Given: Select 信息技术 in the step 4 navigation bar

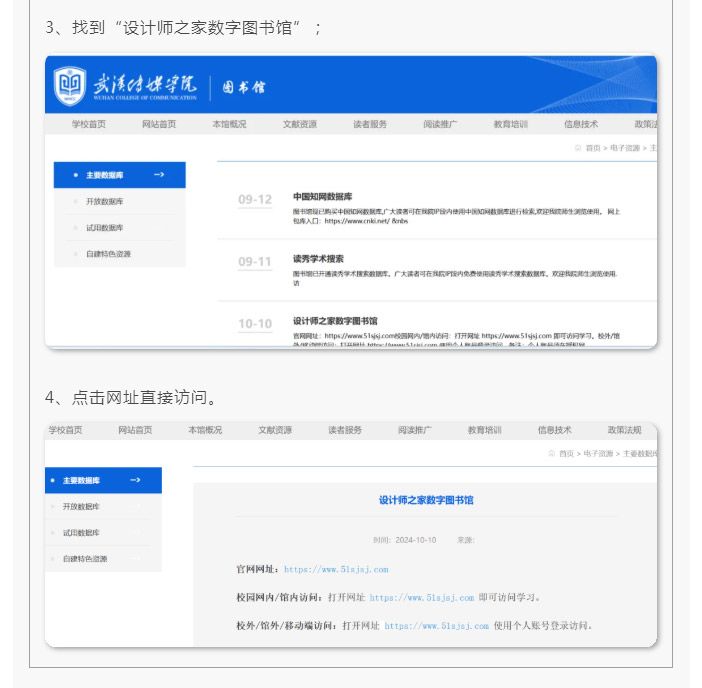Looking at the screenshot, I should [x=554, y=430].
